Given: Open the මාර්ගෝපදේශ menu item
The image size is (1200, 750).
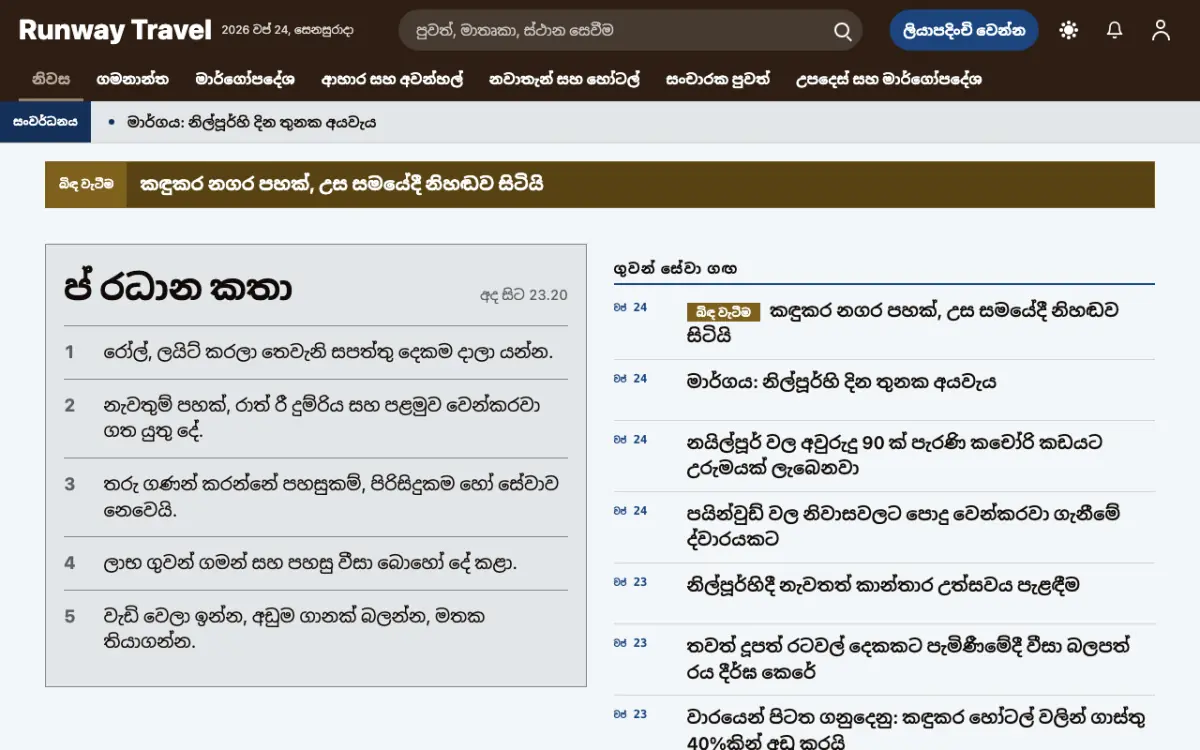Looking at the screenshot, I should click(245, 79).
